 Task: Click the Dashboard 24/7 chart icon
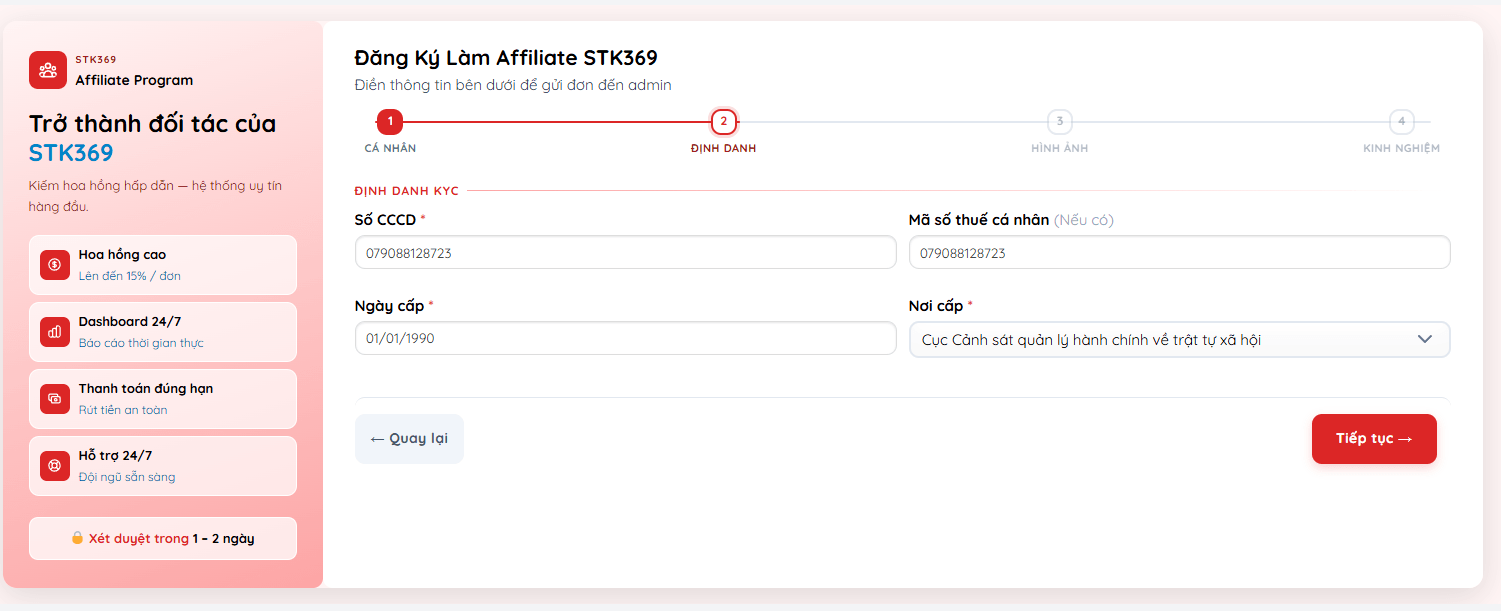[x=55, y=332]
